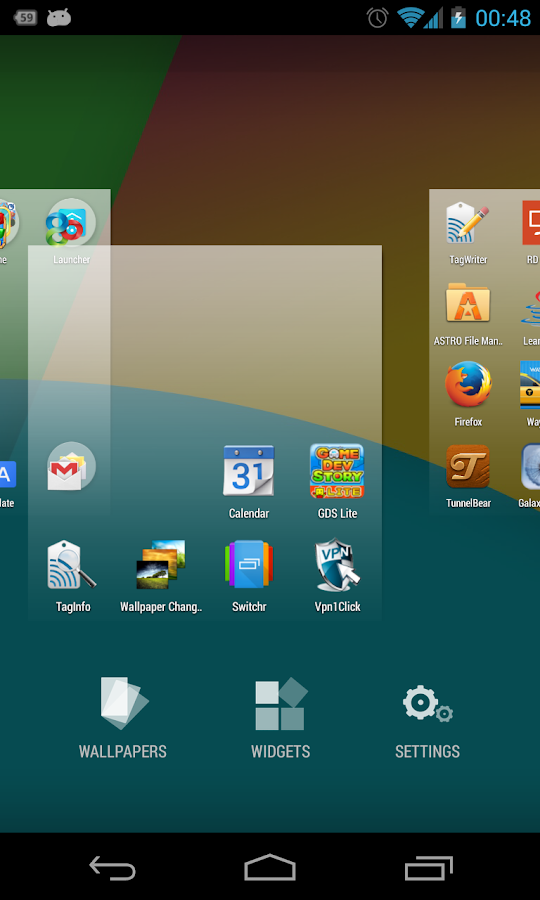Open the Gmail folder icon

coord(71,467)
